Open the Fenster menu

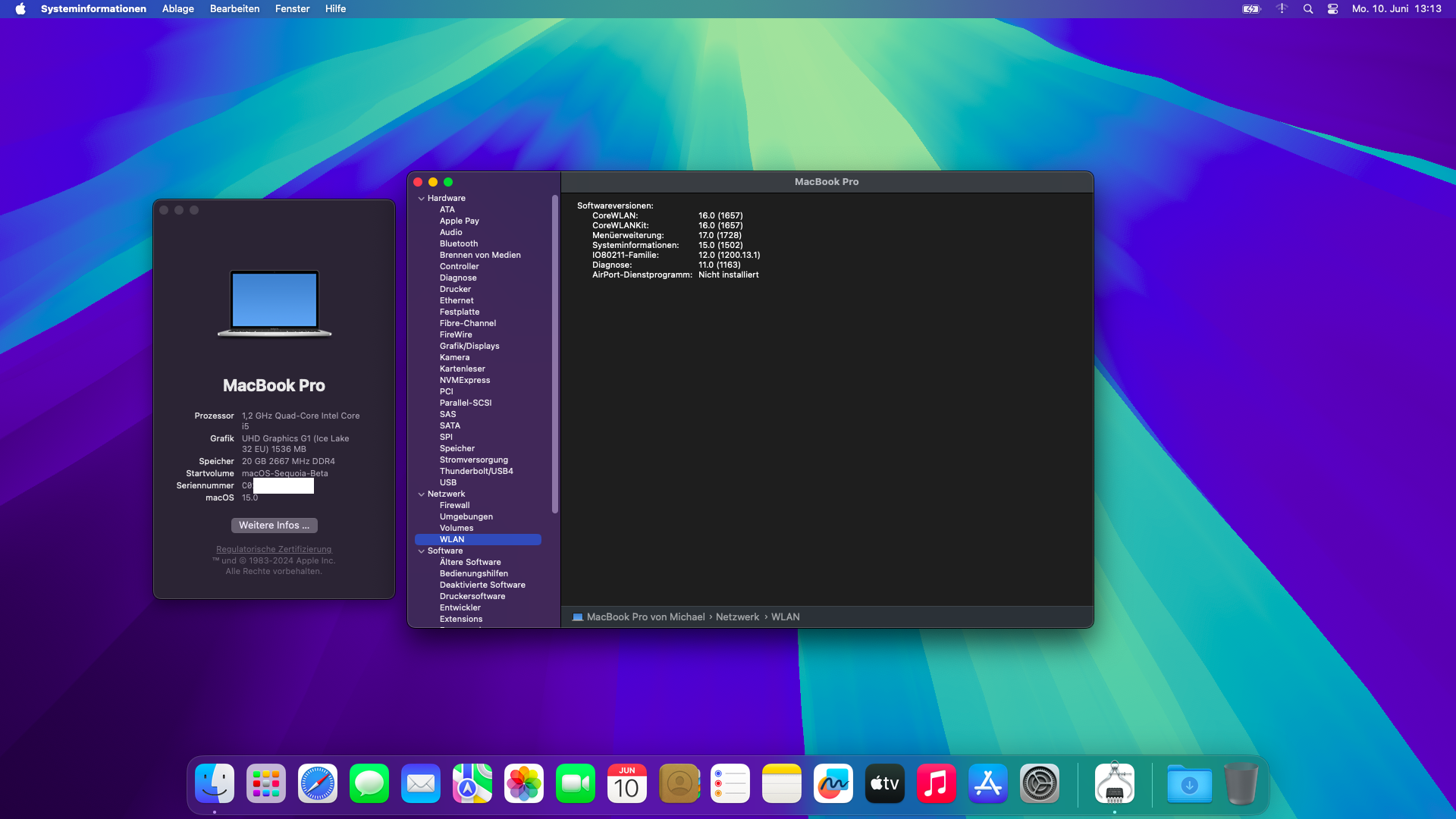[292, 9]
